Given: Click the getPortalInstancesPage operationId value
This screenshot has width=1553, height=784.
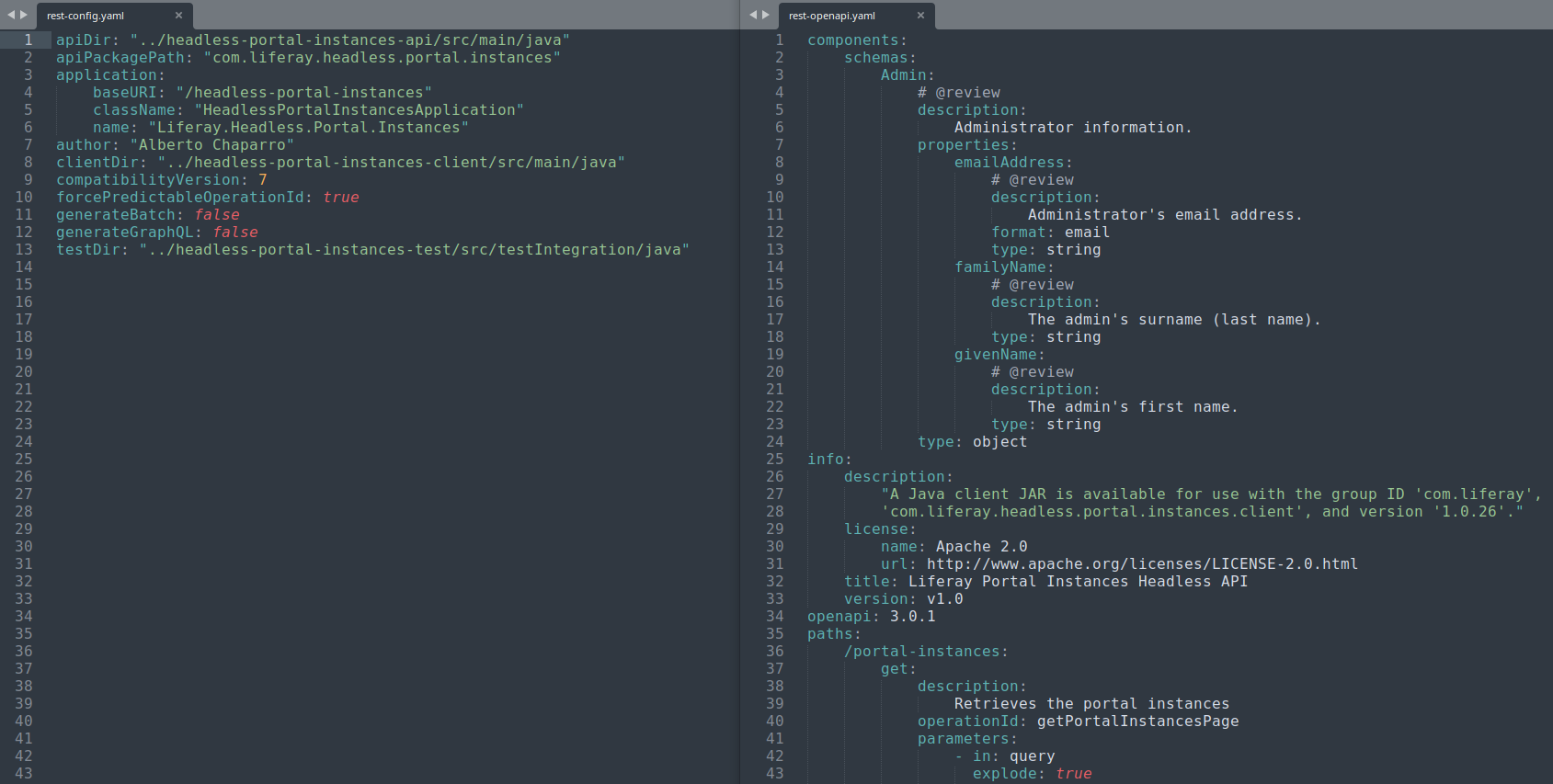Looking at the screenshot, I should [1137, 722].
